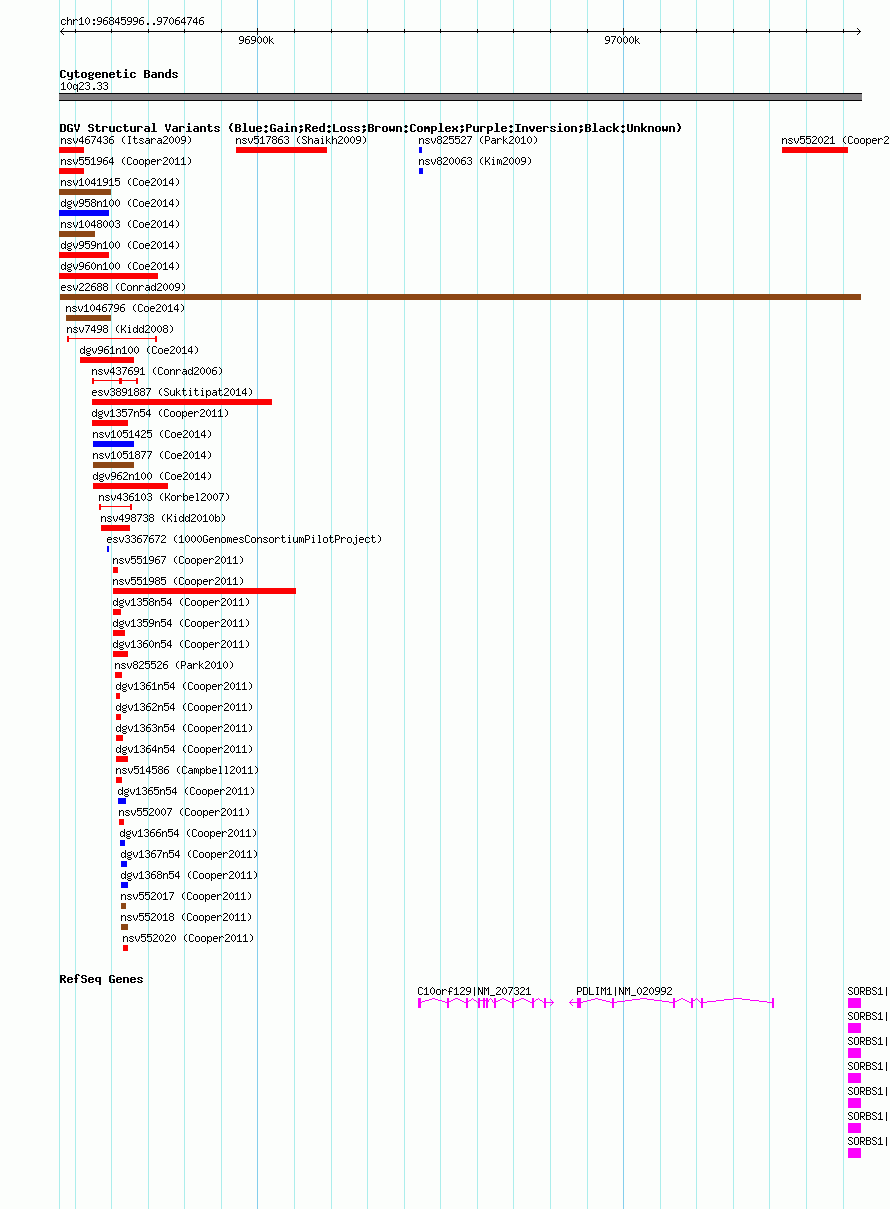Open the Cytogenetic Bands track title
Image resolution: width=890 pixels, height=1209 pixels.
point(119,74)
